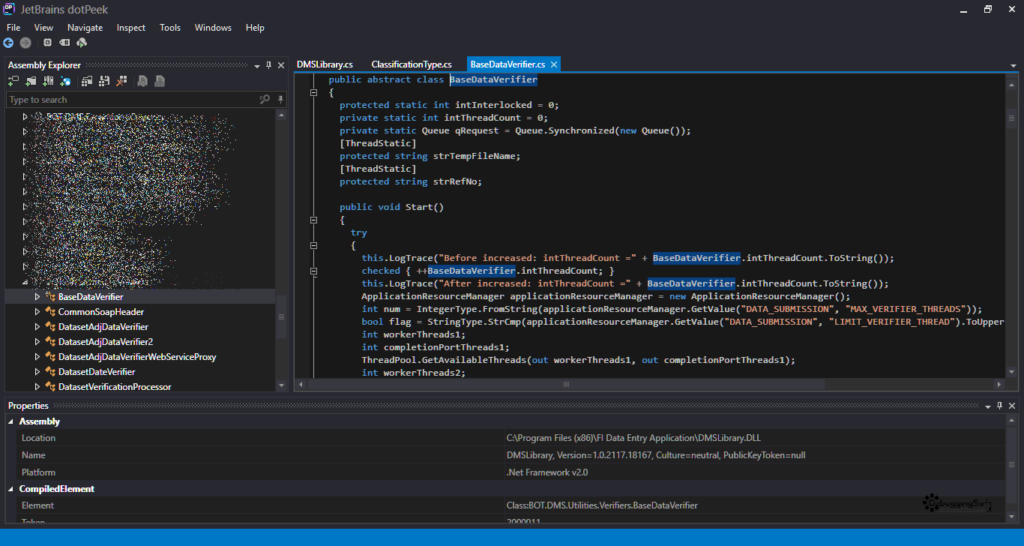Image resolution: width=1024 pixels, height=546 pixels.
Task: Collapse the Start() method code block
Action: [313, 220]
